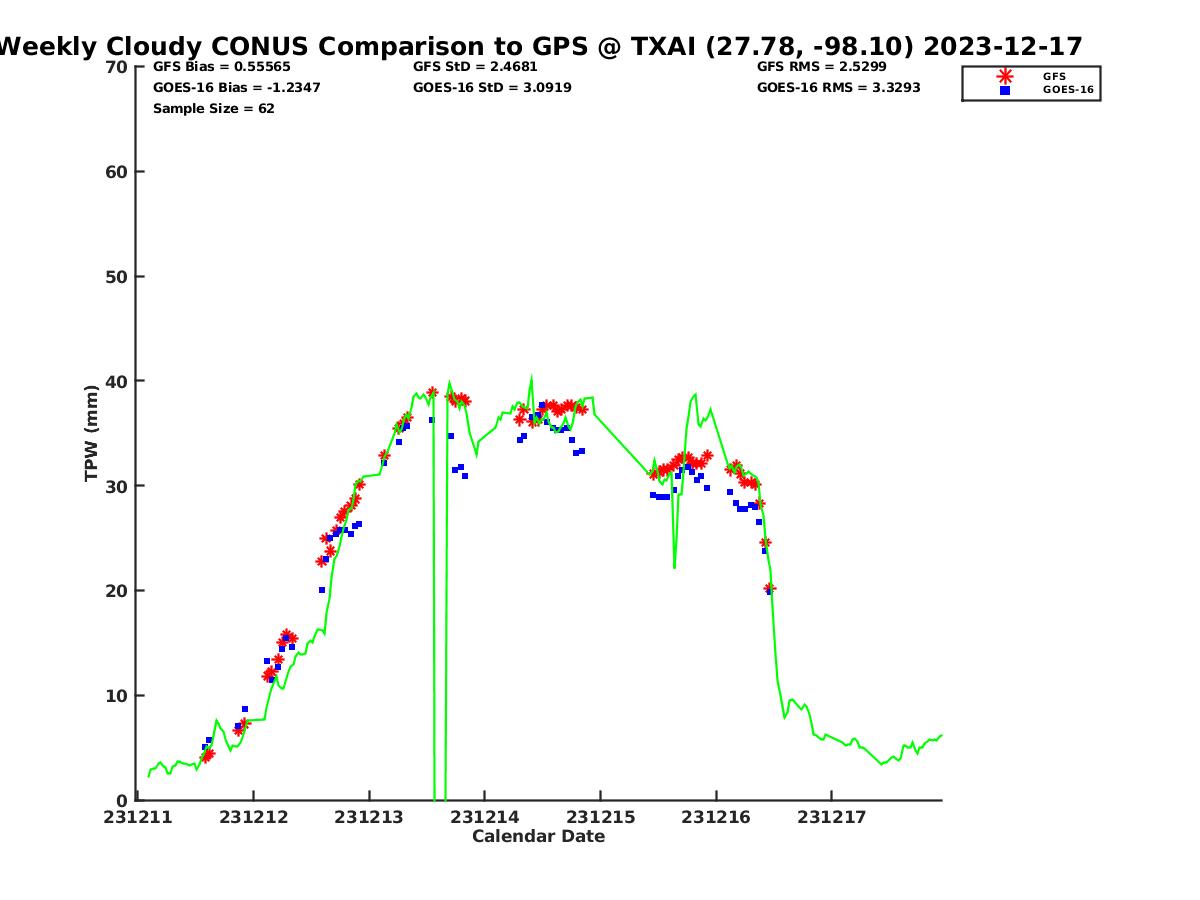
Task: Click the 50 y-axis tick label
Action: (x=117, y=277)
